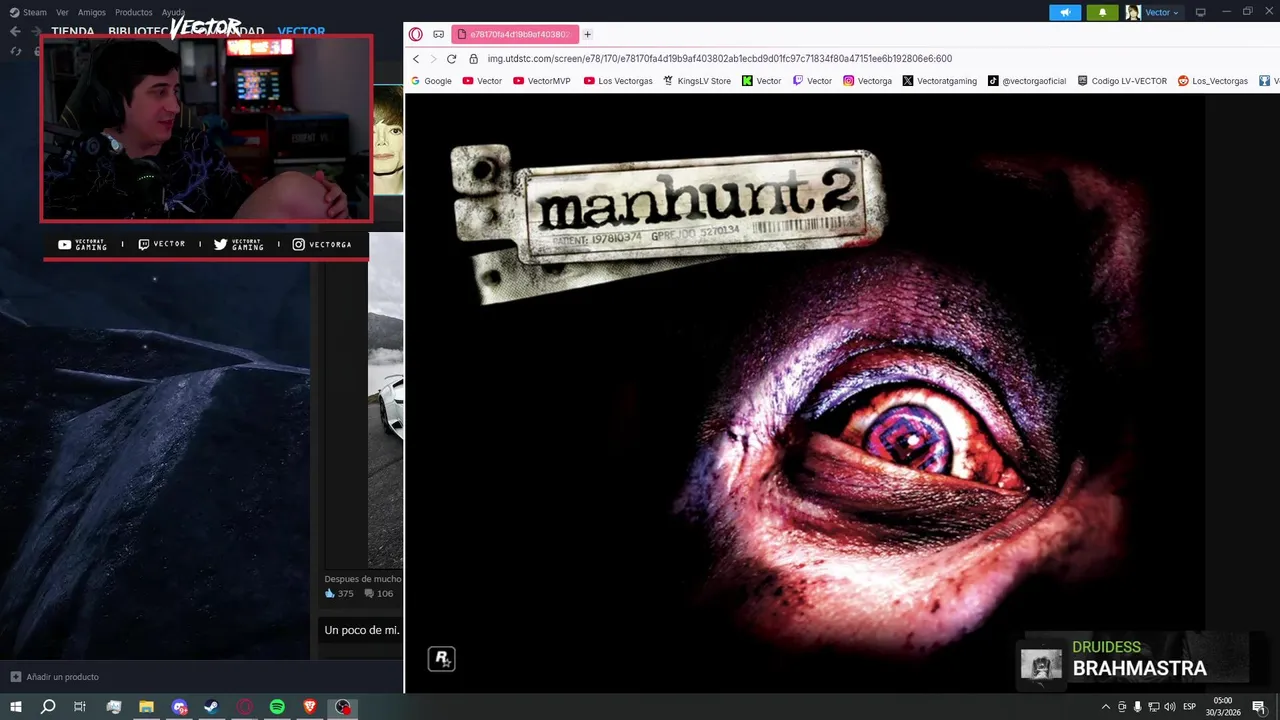Click the Manhunt 2 cover image
Screen dimensions: 1280x720
click(805, 393)
